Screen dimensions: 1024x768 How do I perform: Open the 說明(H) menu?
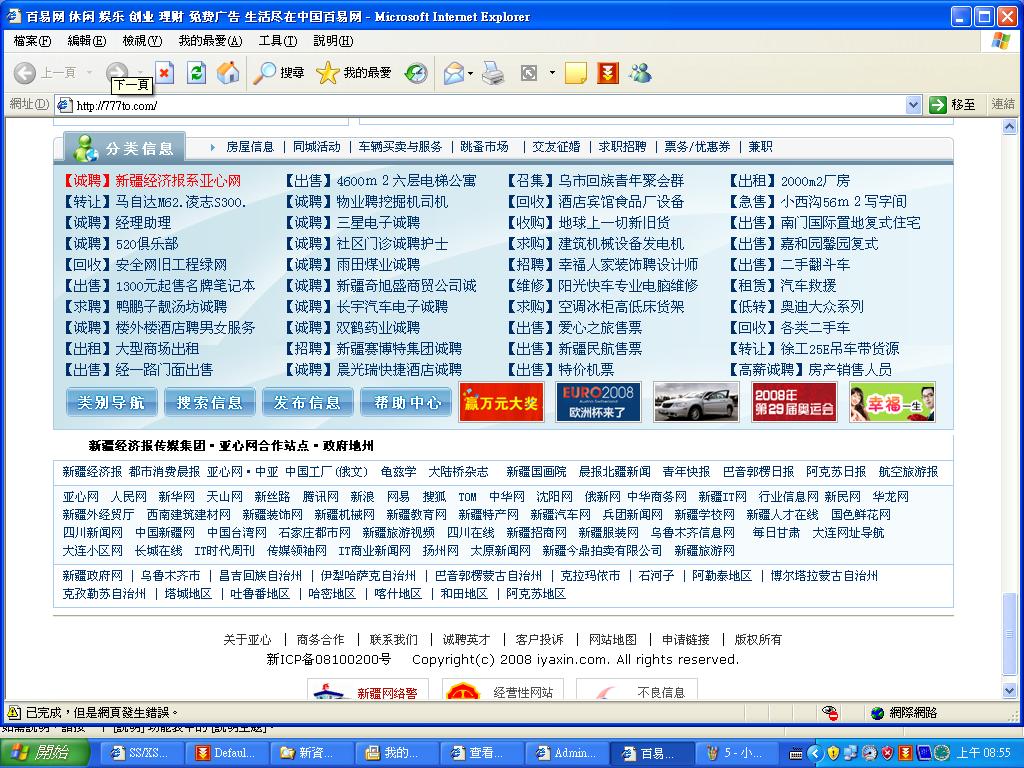[x=333, y=41]
